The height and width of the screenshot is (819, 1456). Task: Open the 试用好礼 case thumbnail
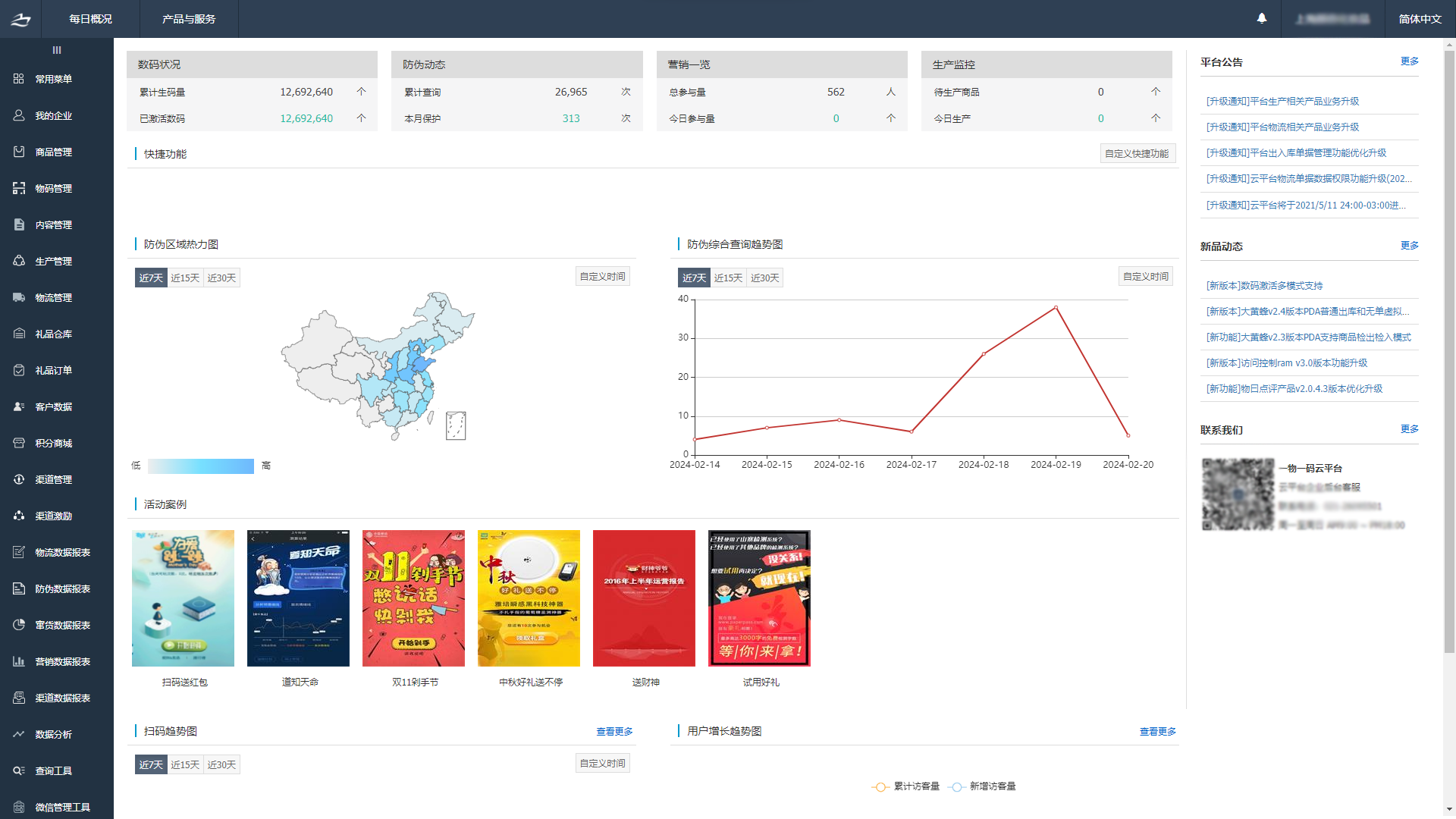(759, 598)
